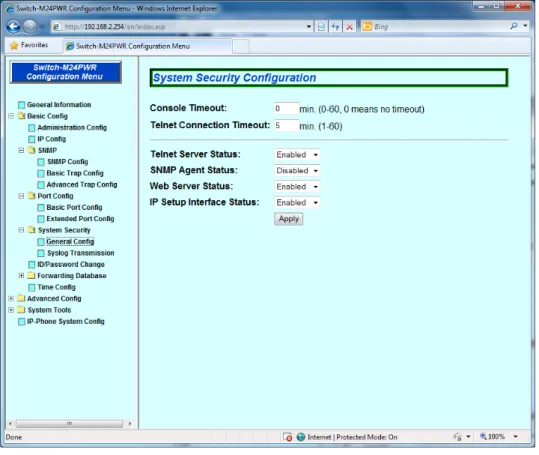Expand the Forwarding Database folder
The width and height of the screenshot is (539, 455).
pyautogui.click(x=21, y=276)
